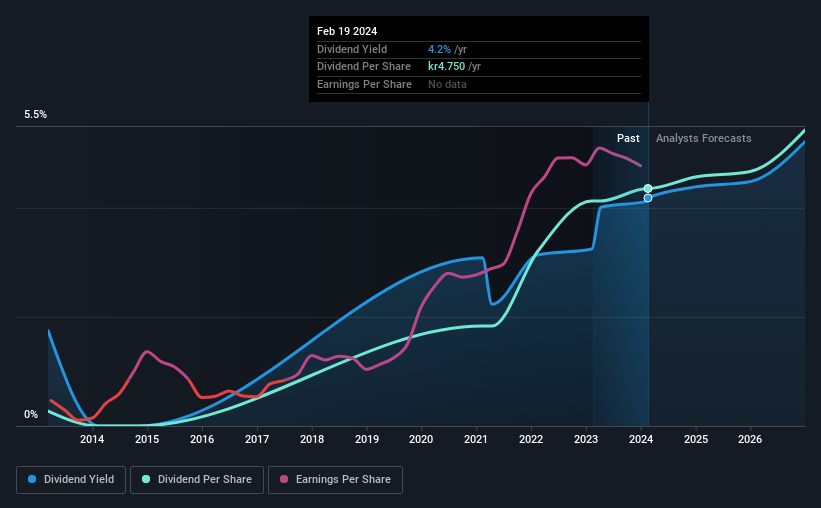
Task: Select the blue Dividend Yield data point marker
Action: pyautogui.click(x=648, y=198)
